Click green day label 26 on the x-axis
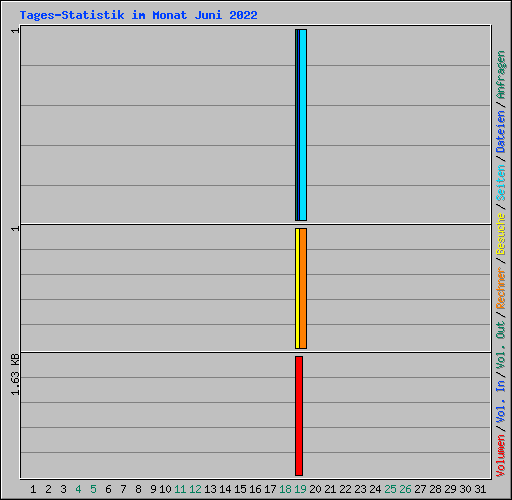 click(405, 489)
